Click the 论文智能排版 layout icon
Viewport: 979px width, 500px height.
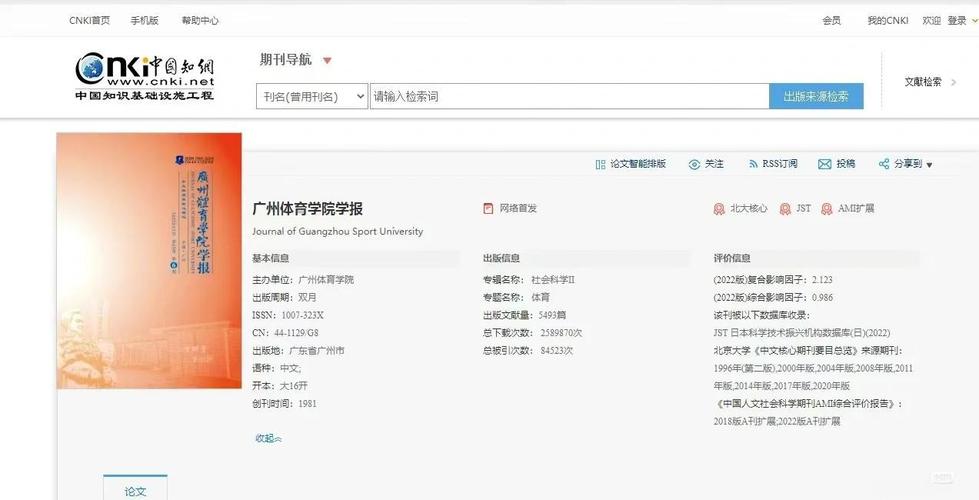click(600, 164)
